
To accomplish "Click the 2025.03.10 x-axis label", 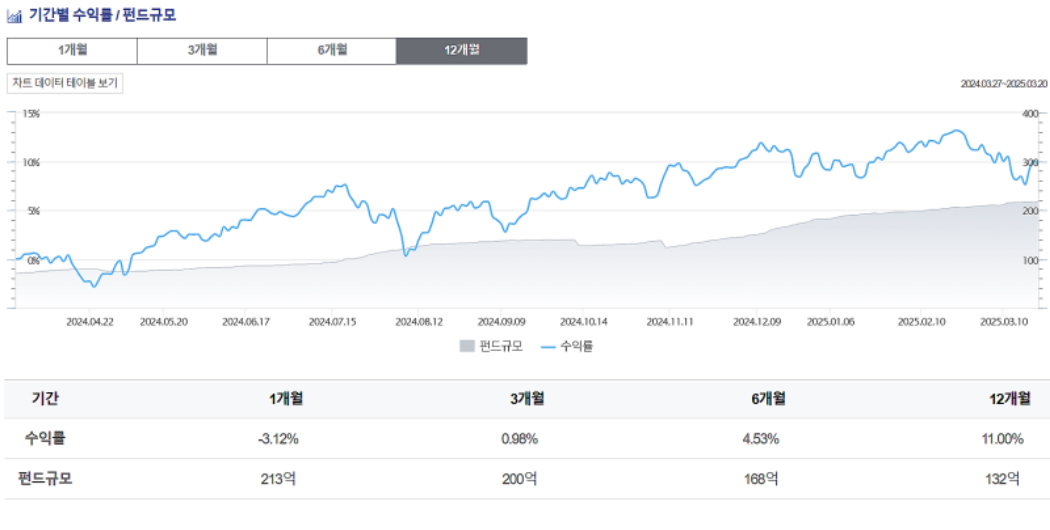I will [1004, 322].
